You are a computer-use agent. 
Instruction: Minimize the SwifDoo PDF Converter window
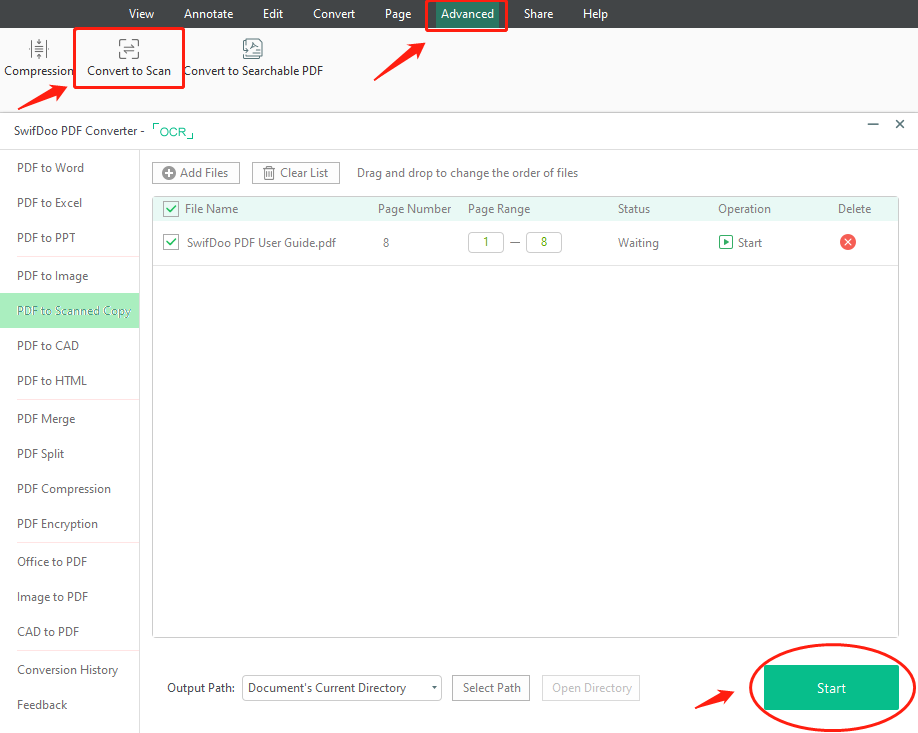click(x=873, y=125)
